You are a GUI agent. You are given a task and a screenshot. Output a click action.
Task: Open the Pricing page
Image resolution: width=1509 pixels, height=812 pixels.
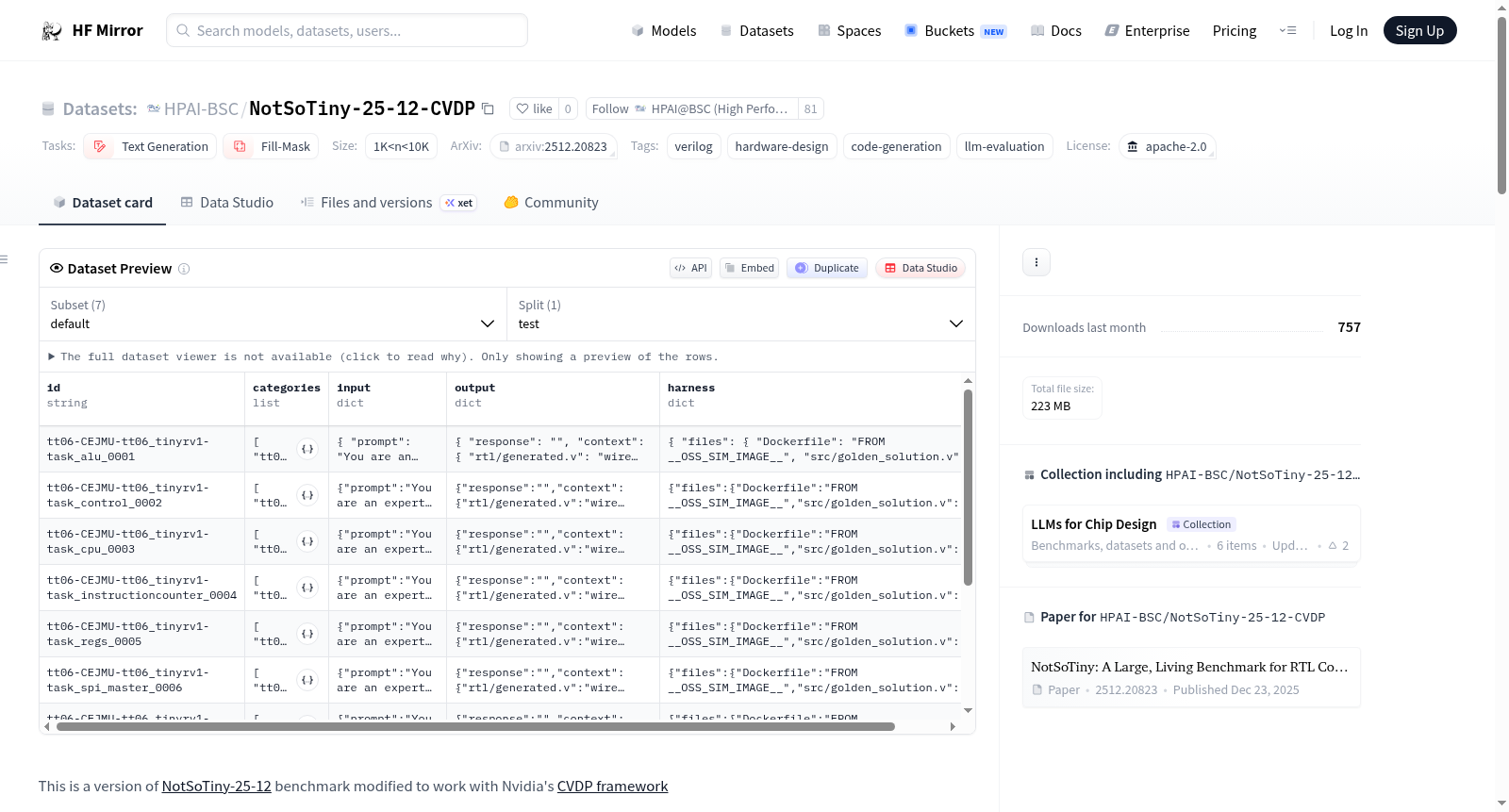[1235, 31]
